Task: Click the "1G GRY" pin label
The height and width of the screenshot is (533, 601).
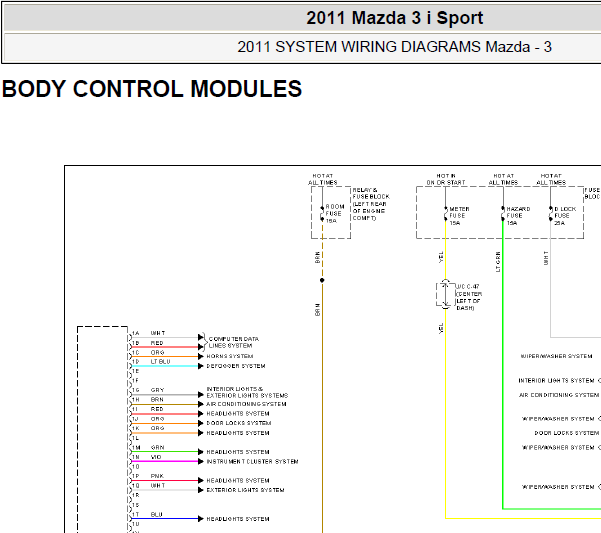Action: pos(148,390)
